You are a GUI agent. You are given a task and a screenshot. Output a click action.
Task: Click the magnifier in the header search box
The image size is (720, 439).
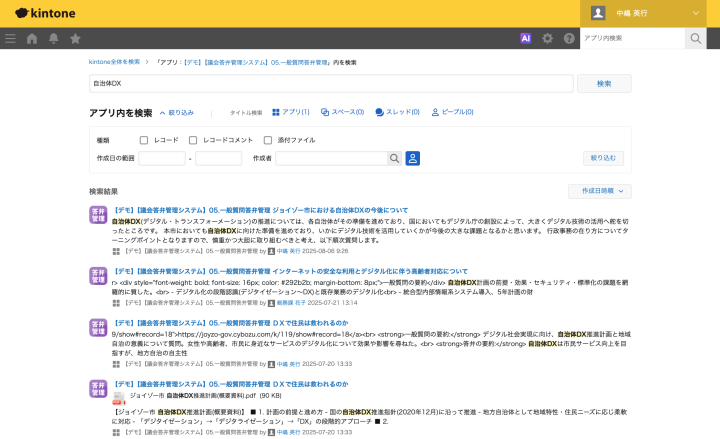[x=696, y=38]
